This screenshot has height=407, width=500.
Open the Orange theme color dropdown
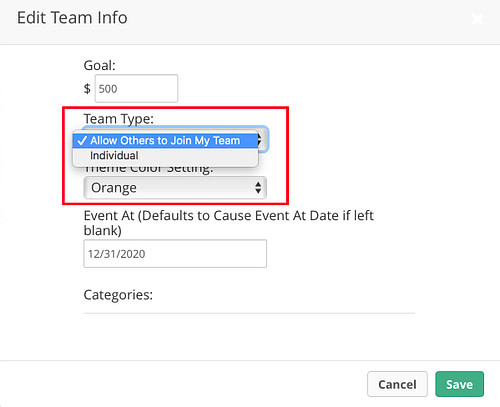(175, 188)
